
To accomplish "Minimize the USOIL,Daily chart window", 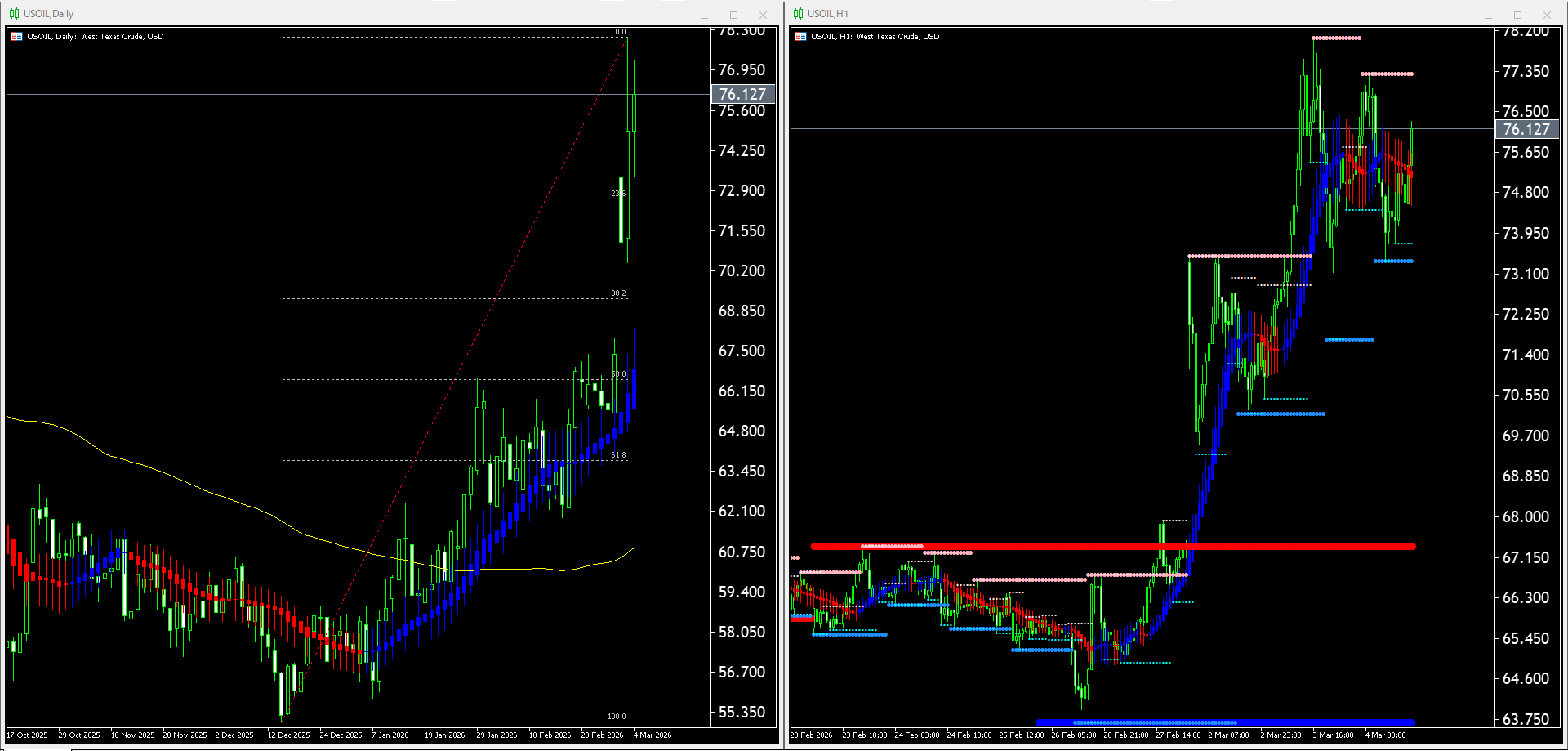I will [704, 15].
